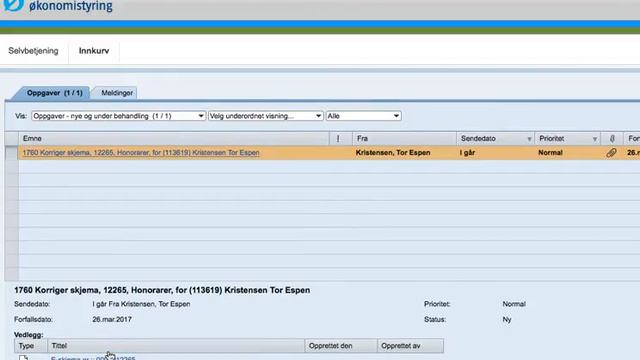
Task: Open the attachment link under Vedlegg
Action: click(x=93, y=358)
